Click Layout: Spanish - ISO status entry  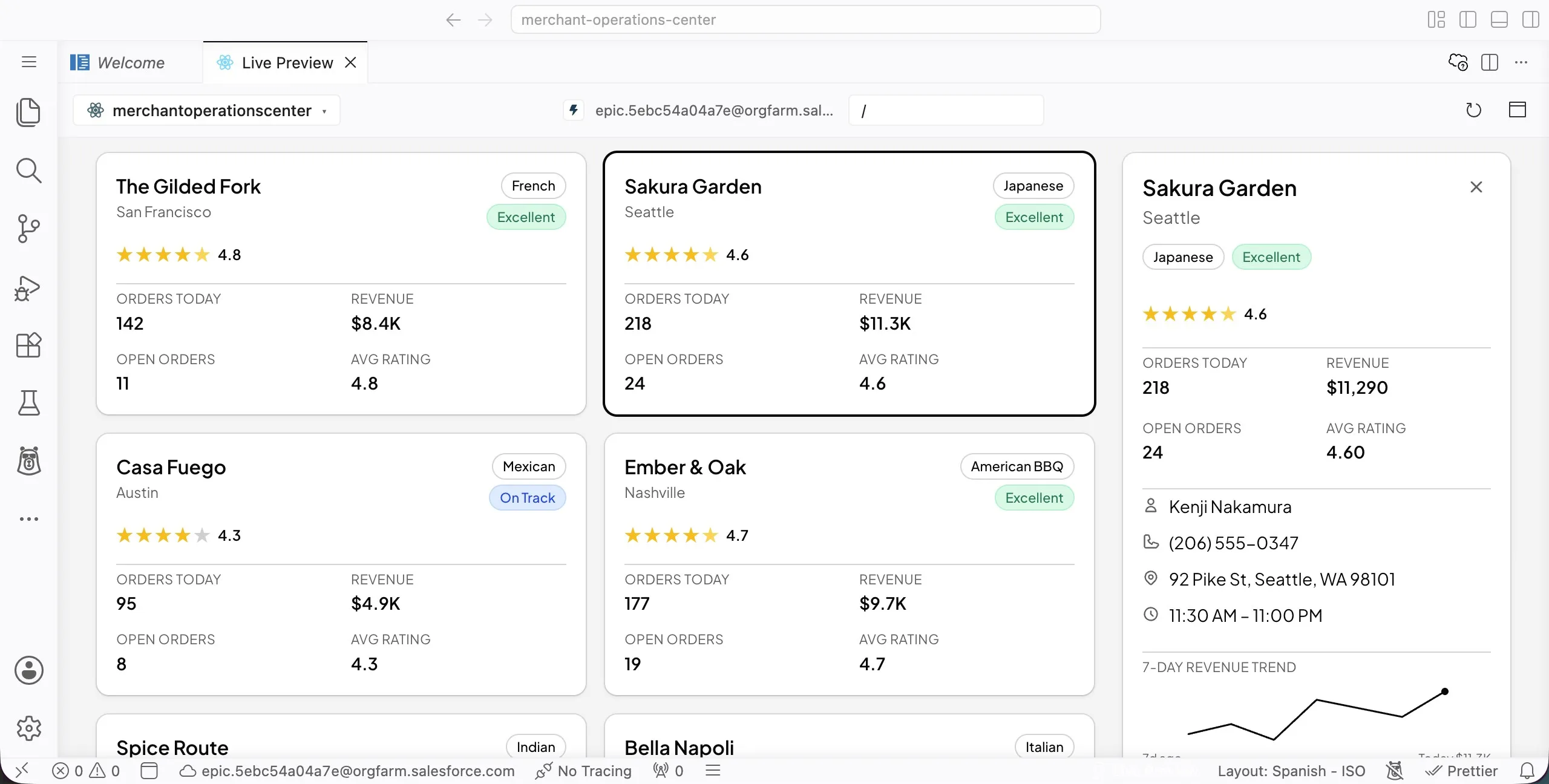tap(1291, 771)
